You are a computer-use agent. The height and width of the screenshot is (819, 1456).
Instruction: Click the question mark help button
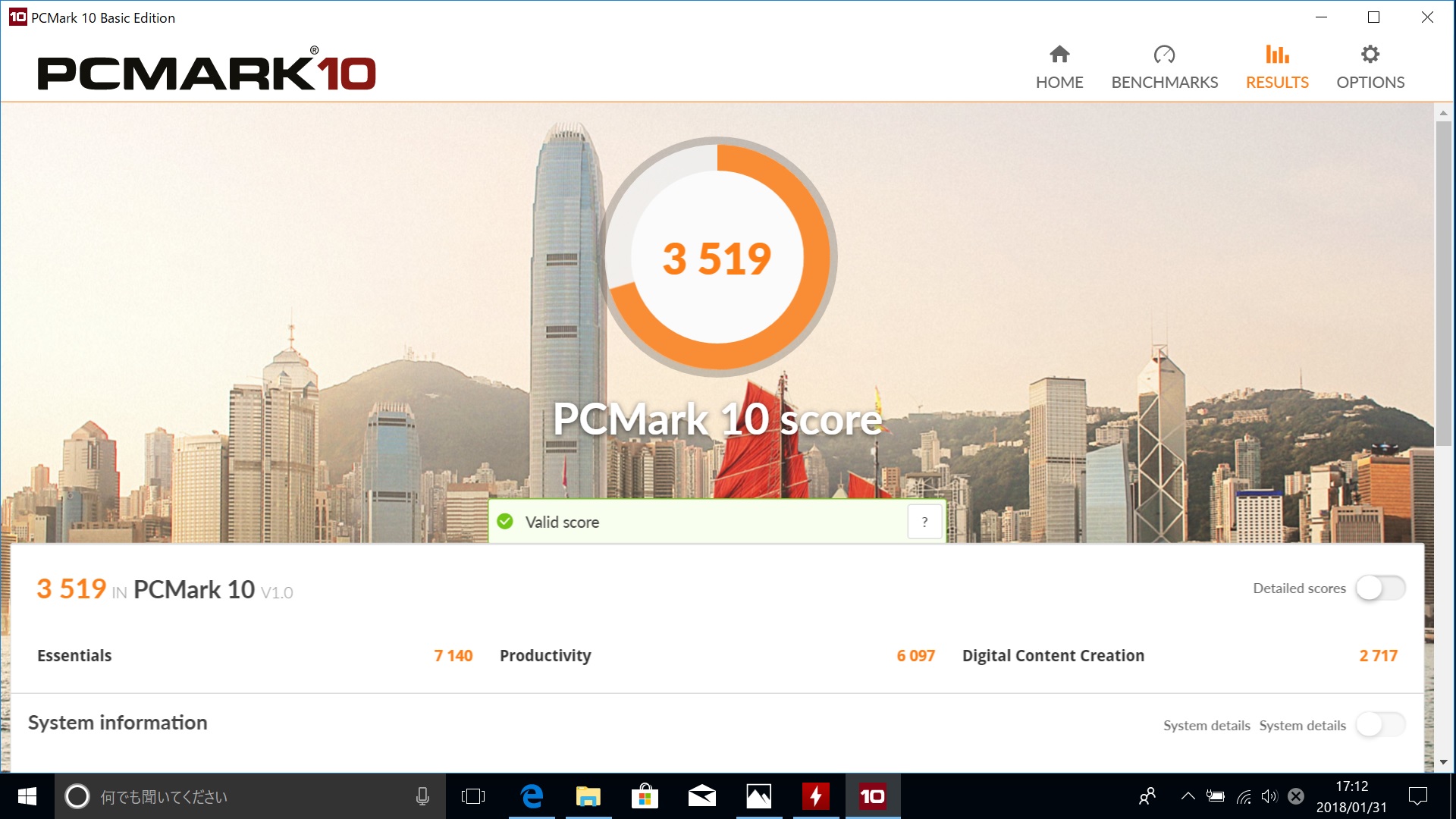(x=924, y=522)
